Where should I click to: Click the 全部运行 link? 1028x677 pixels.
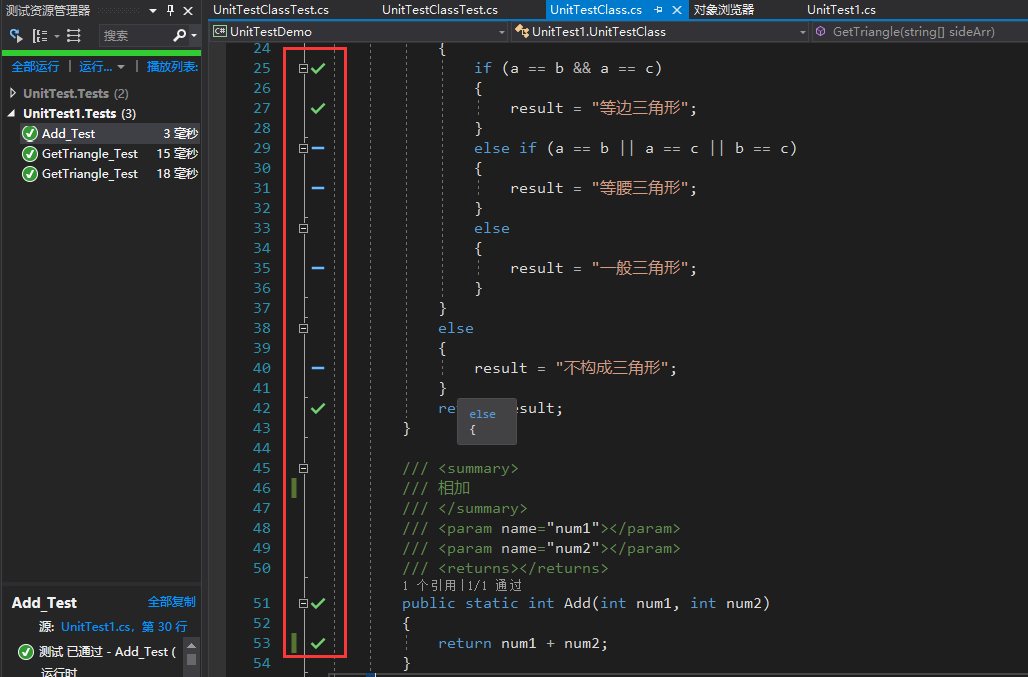(x=35, y=67)
